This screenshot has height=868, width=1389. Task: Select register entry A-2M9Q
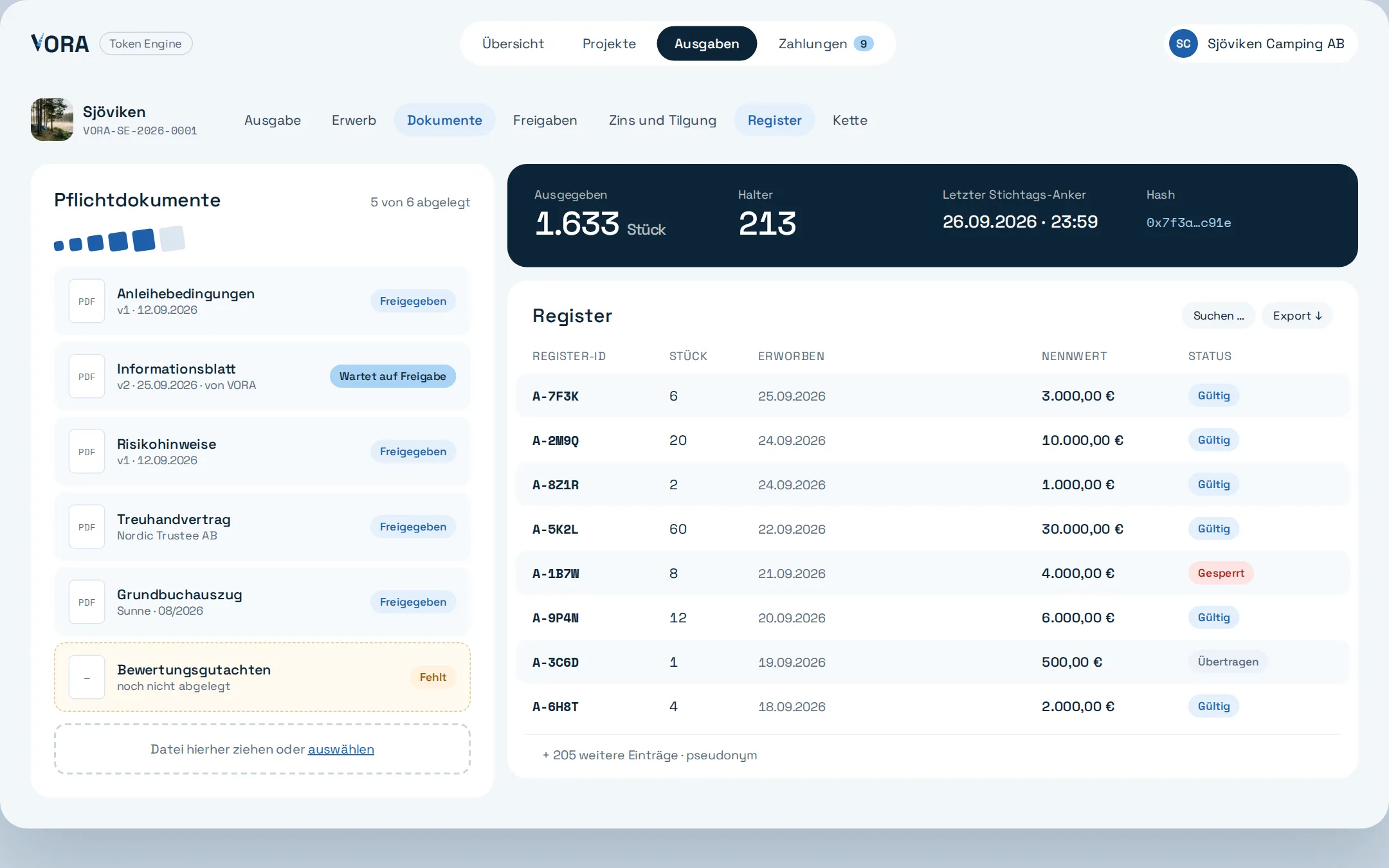[932, 440]
